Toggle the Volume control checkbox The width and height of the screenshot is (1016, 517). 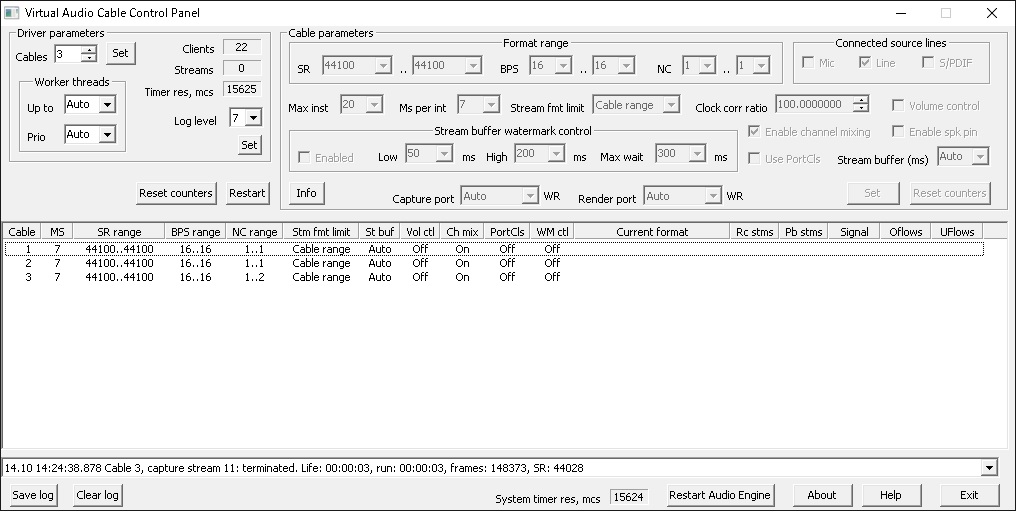[x=898, y=106]
